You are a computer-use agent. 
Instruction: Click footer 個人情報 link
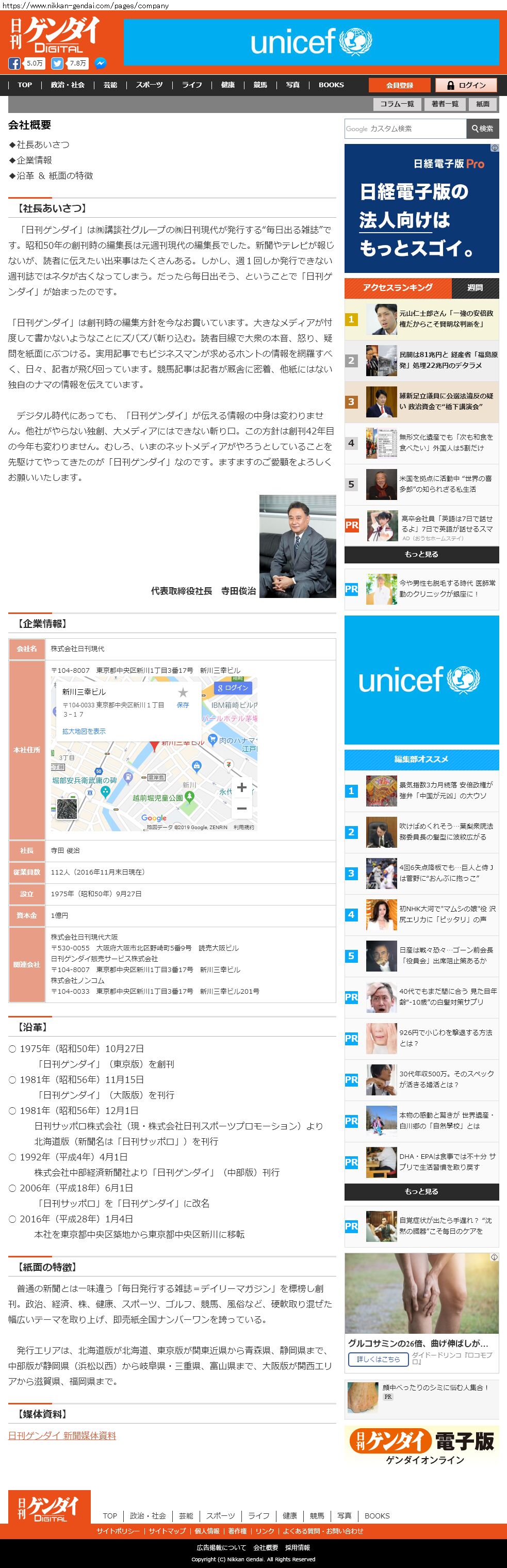point(207,1531)
